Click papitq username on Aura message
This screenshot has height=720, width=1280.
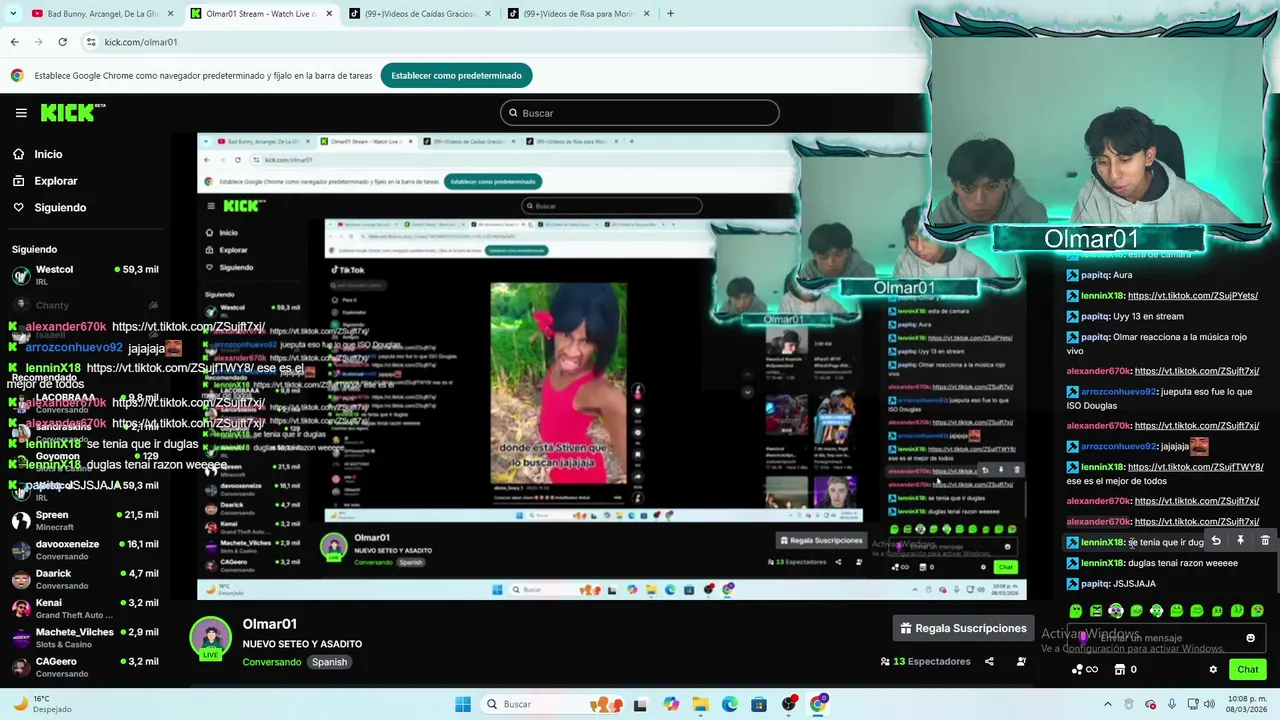click(x=1094, y=275)
